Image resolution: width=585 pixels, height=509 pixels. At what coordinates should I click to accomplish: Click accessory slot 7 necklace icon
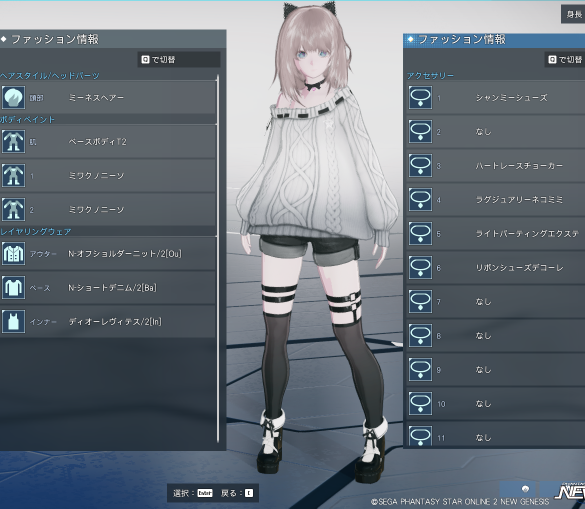point(420,301)
